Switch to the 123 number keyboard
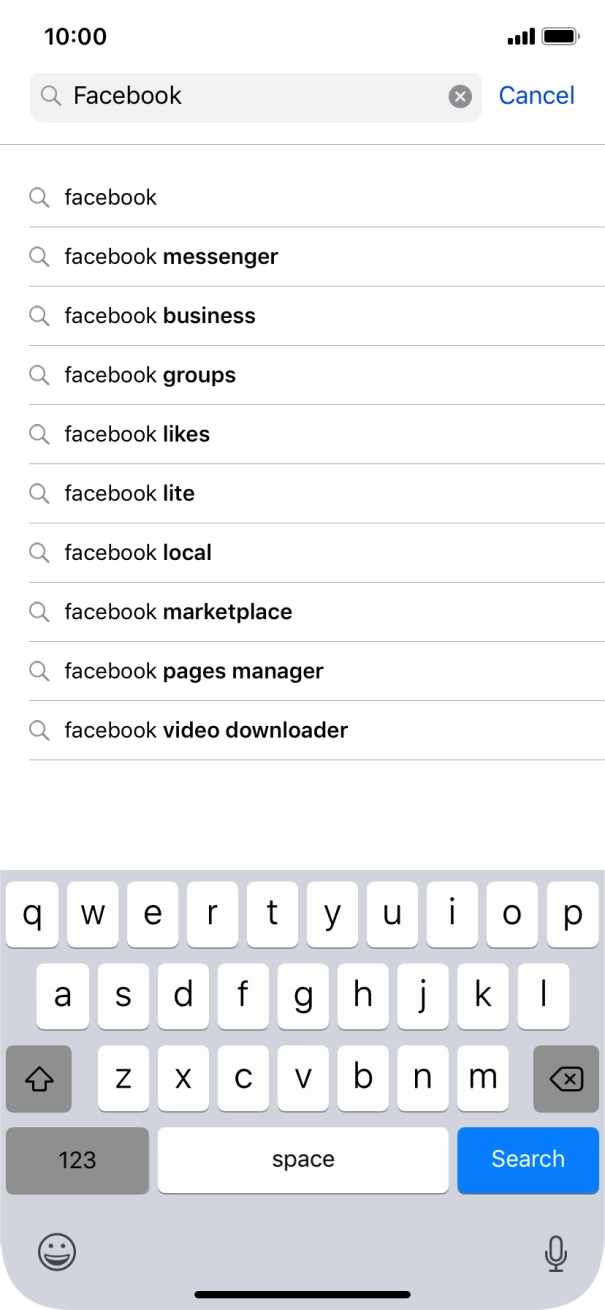 pos(77,1159)
